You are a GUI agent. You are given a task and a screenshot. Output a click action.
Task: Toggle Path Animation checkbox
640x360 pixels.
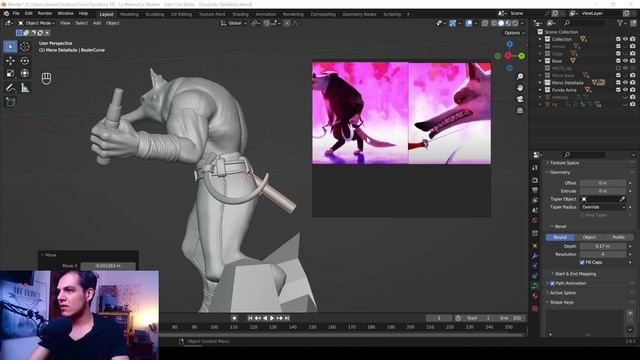coord(552,283)
